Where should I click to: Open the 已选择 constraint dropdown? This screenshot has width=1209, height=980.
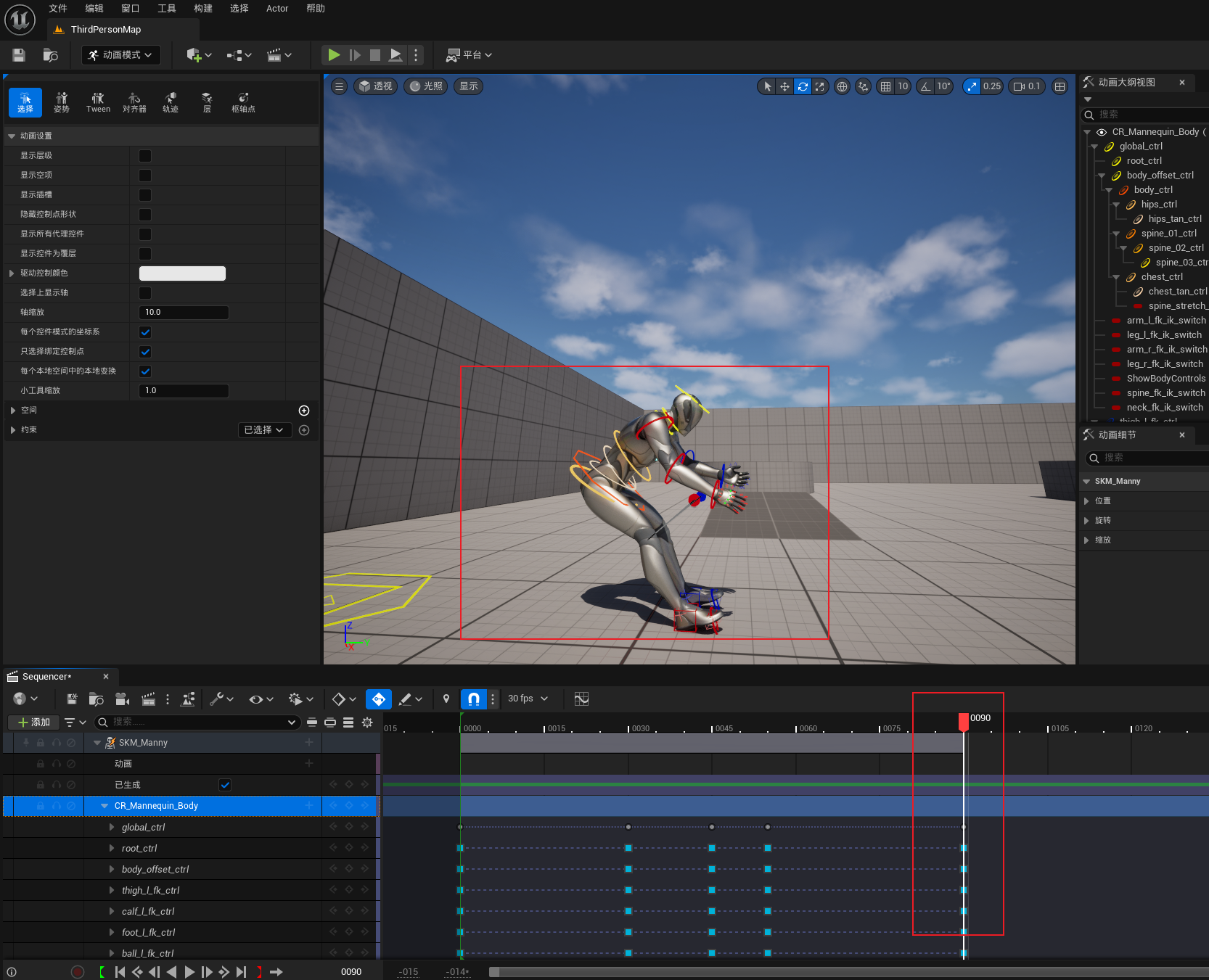(265, 430)
